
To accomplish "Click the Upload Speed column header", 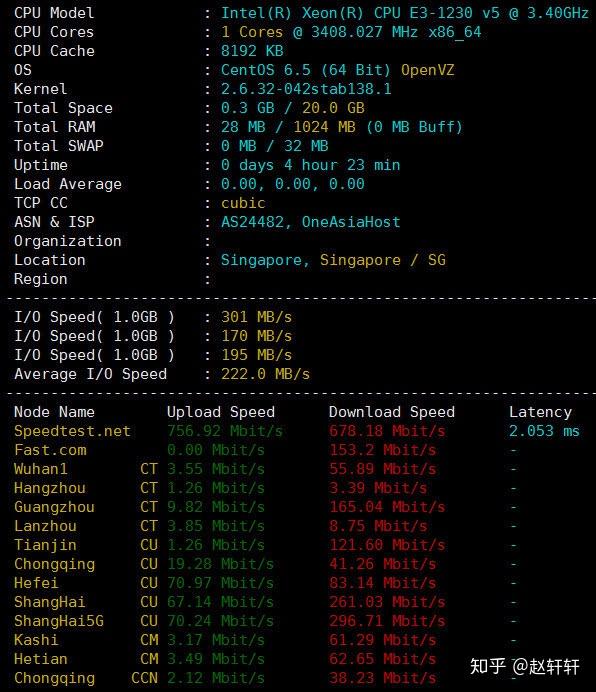I will tap(221, 412).
